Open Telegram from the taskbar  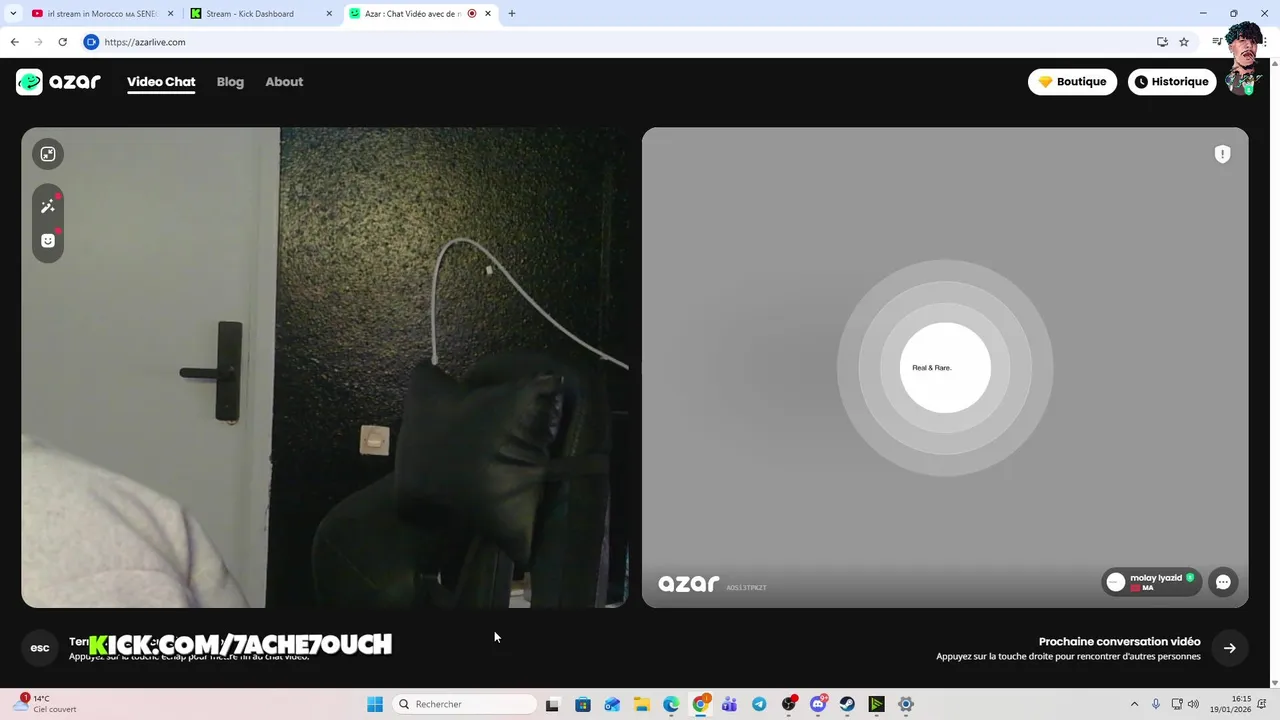click(759, 704)
